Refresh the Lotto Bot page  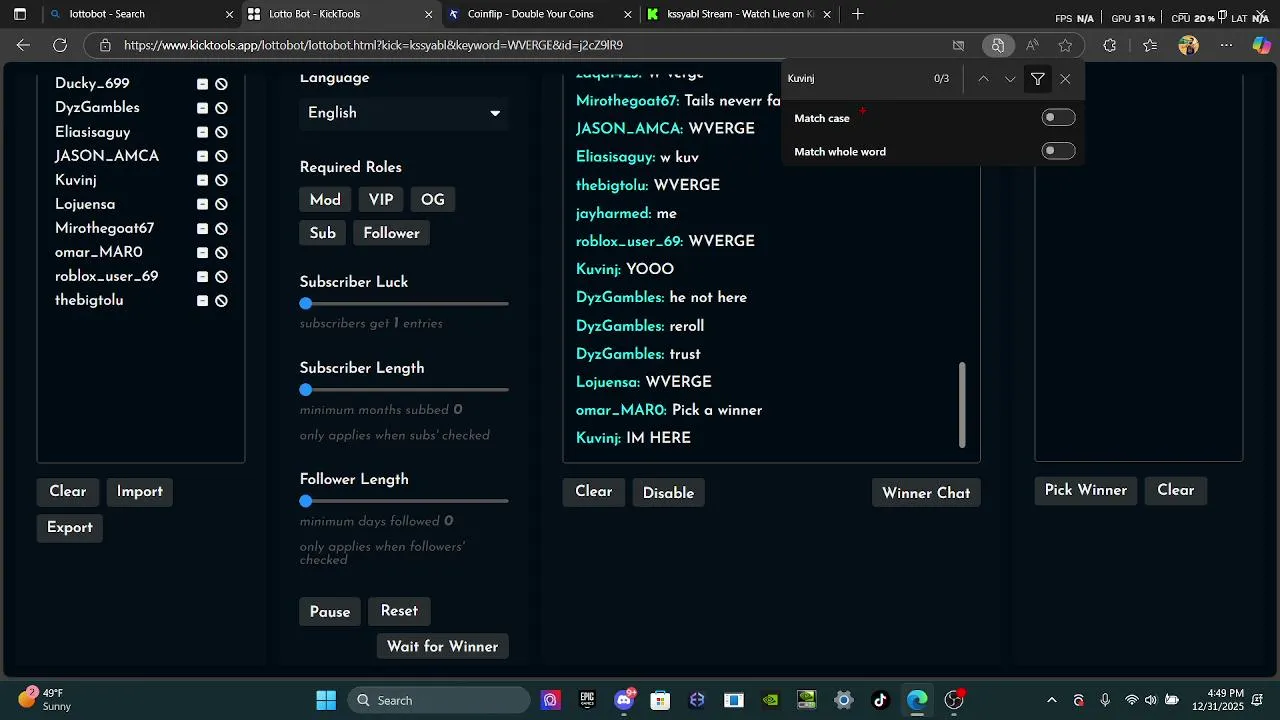tap(60, 45)
